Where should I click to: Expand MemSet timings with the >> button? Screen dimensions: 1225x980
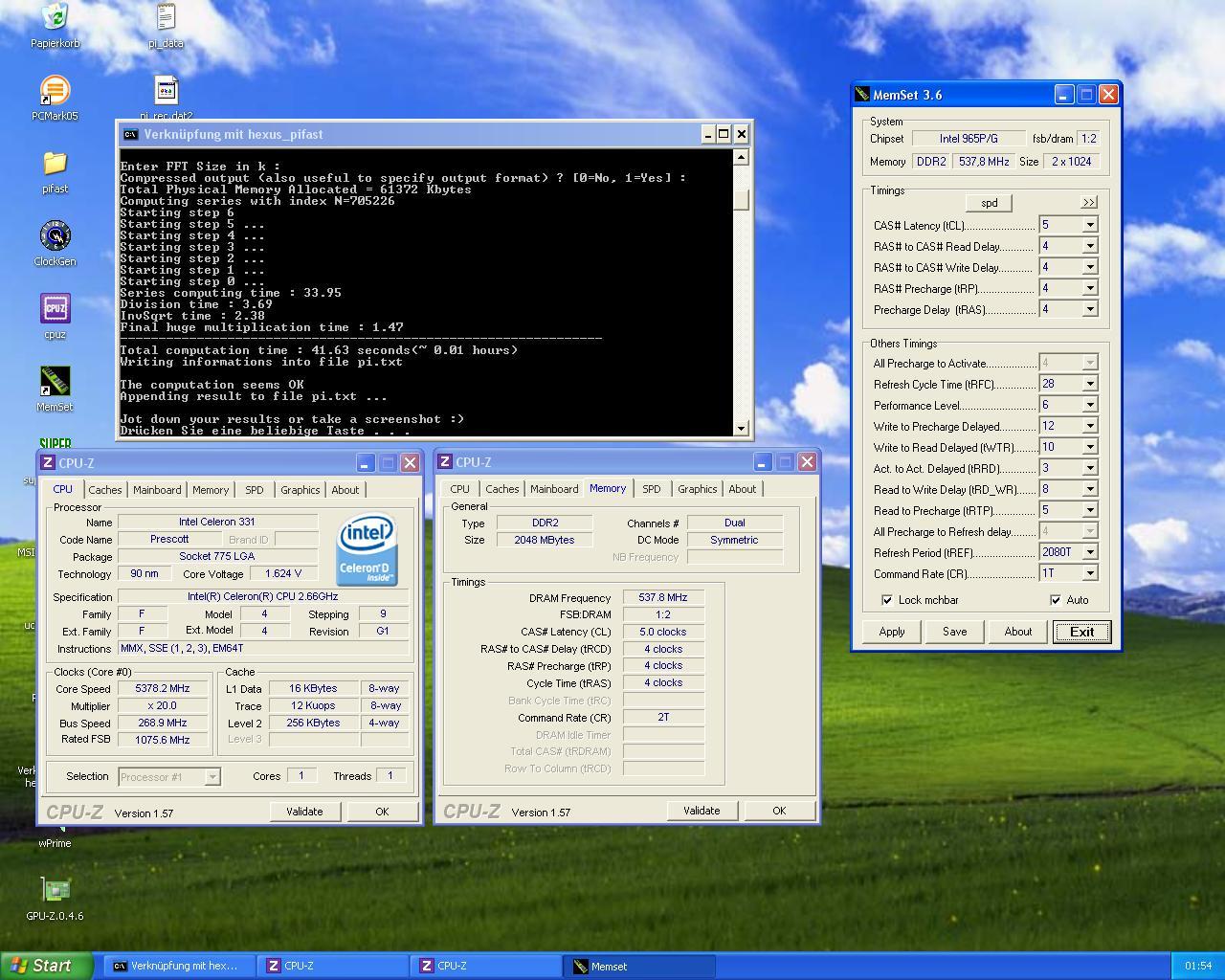tap(1089, 203)
